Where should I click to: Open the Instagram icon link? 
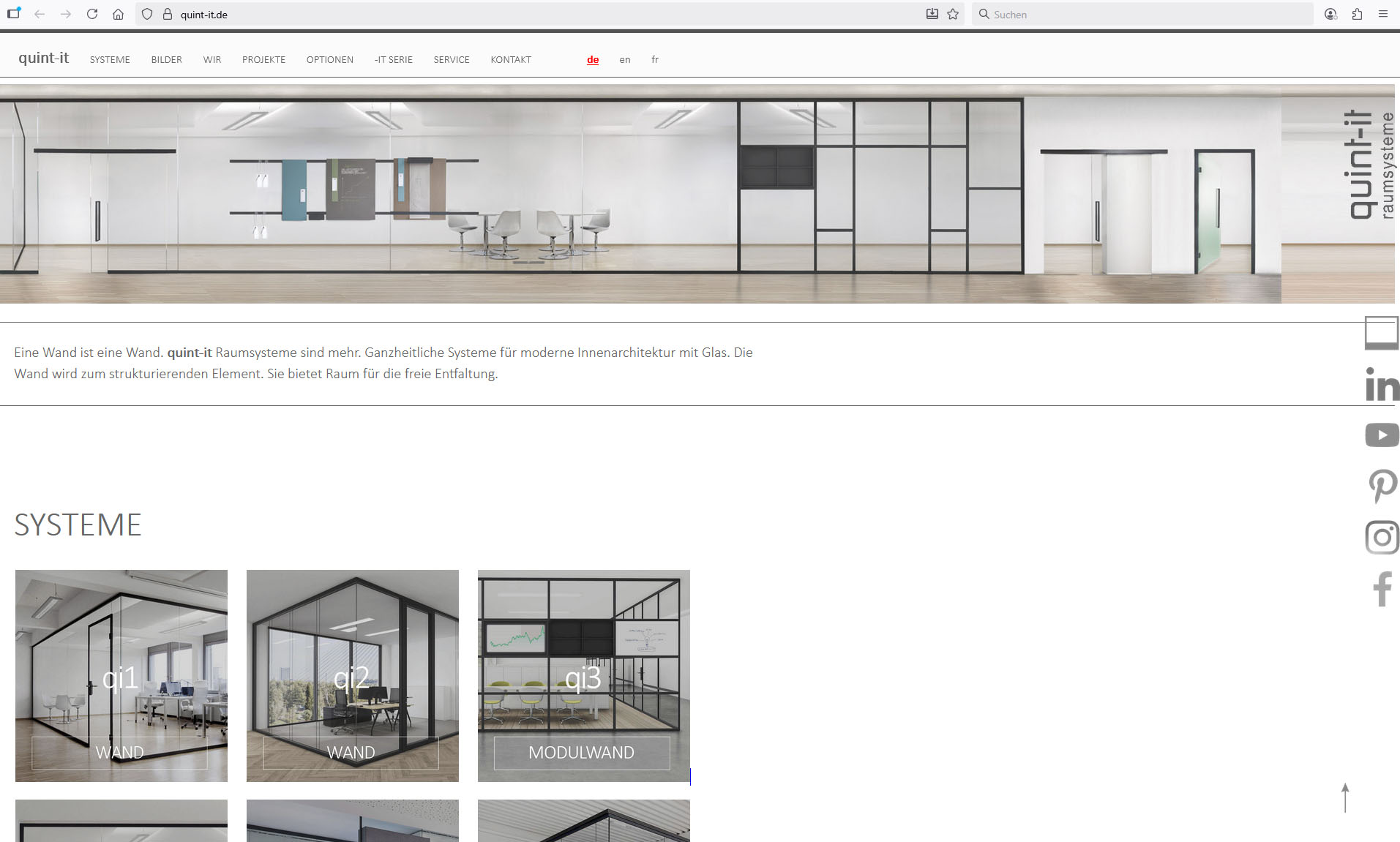pyautogui.click(x=1382, y=537)
